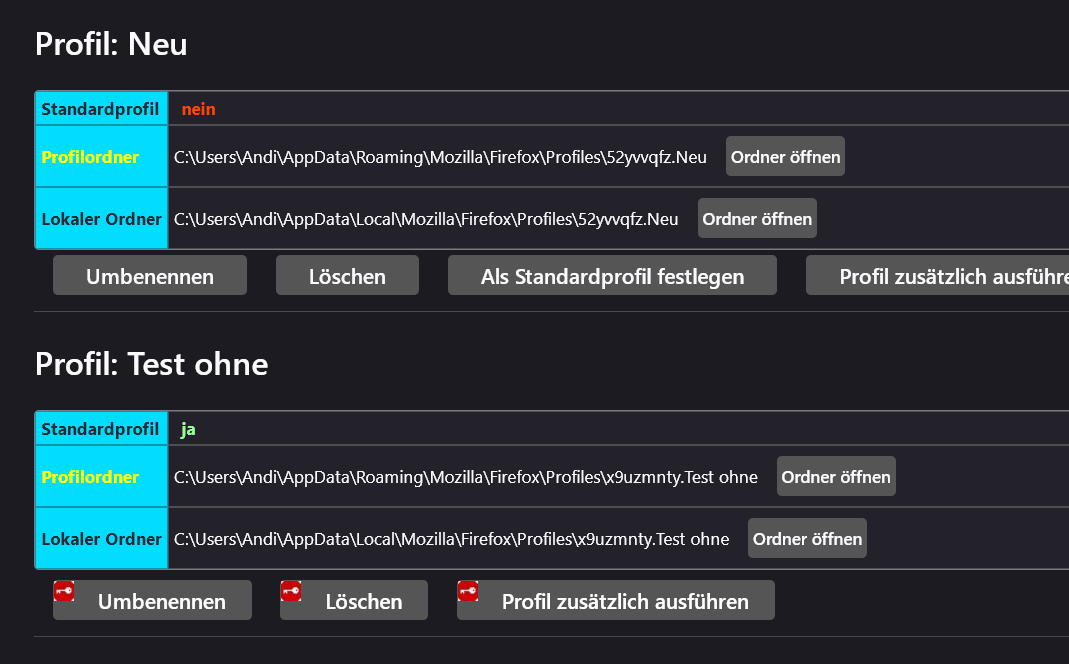Open the Profilordner of Test ohne profile

(836, 477)
